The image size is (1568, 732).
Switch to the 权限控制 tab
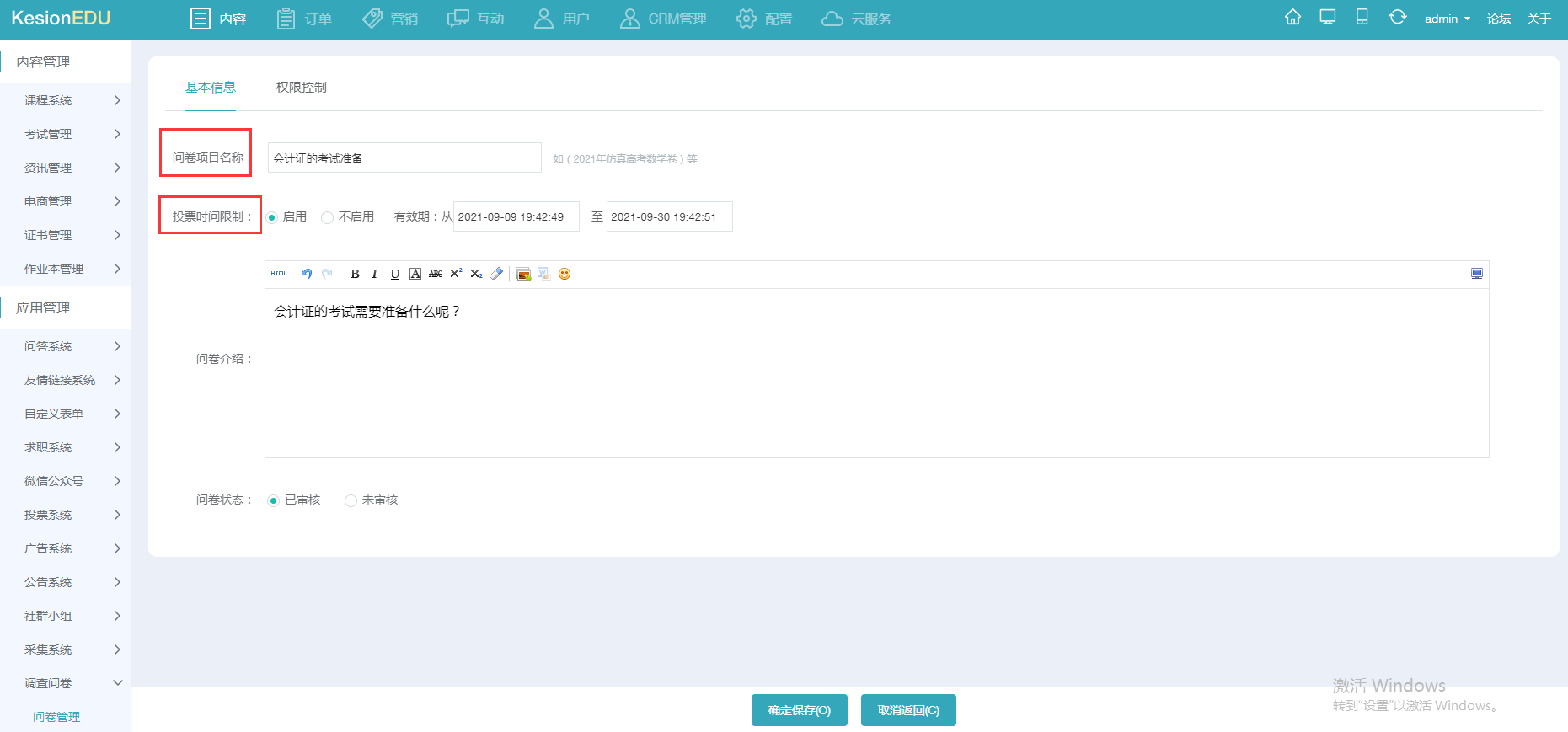click(301, 88)
